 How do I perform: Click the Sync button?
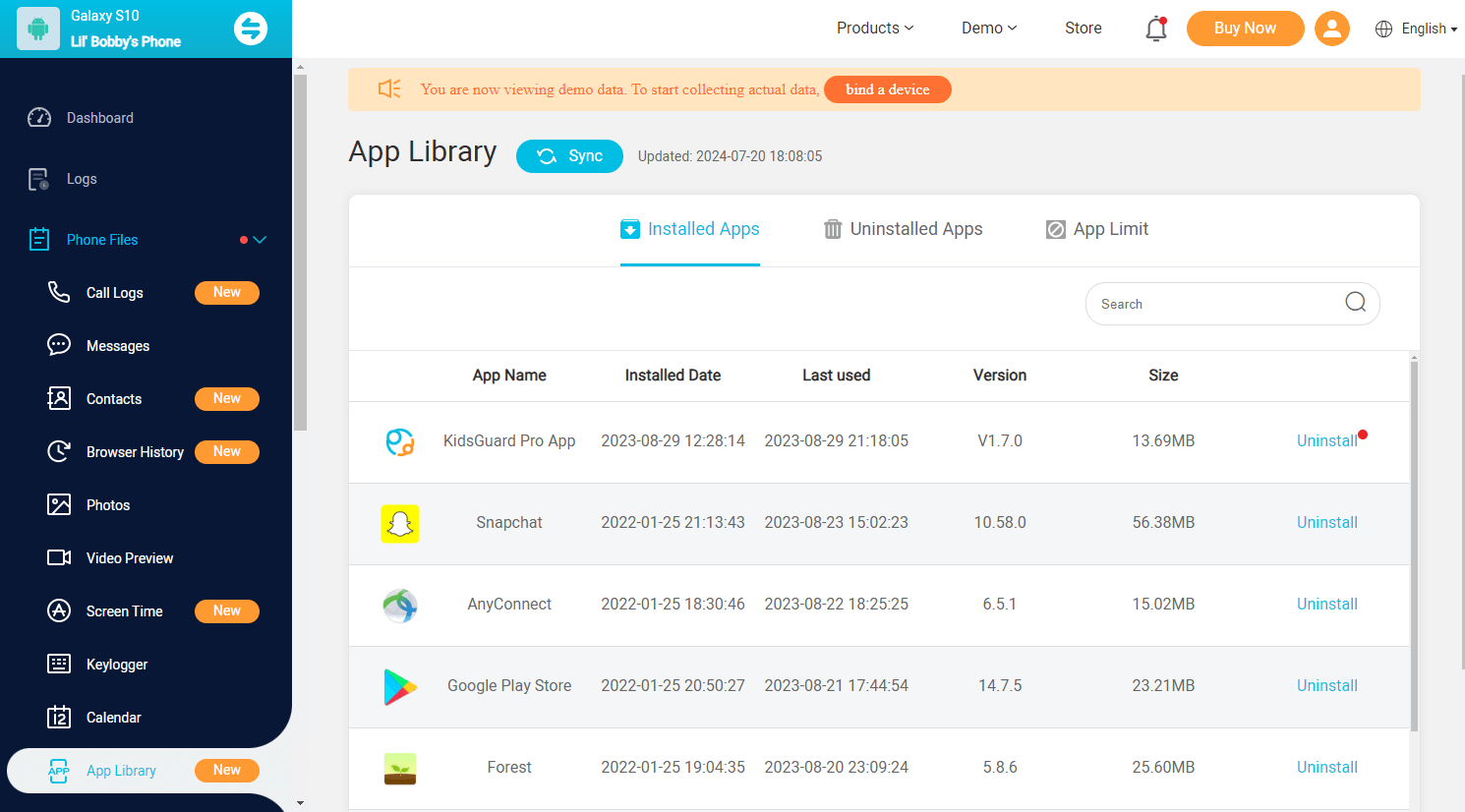569,156
